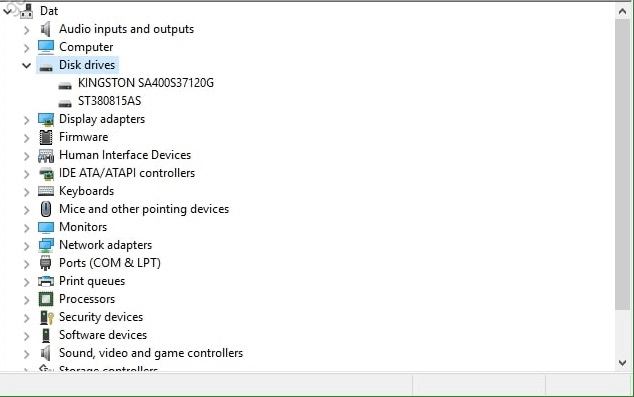Click the Human Interface Devices icon
This screenshot has height=397, width=634.
coord(46,156)
